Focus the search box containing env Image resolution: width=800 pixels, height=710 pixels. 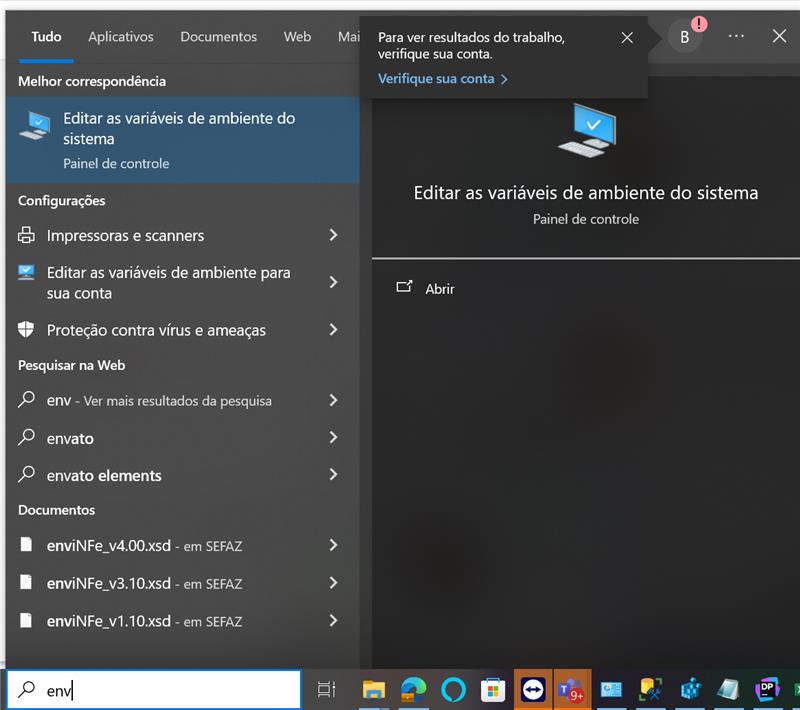[x=154, y=690]
